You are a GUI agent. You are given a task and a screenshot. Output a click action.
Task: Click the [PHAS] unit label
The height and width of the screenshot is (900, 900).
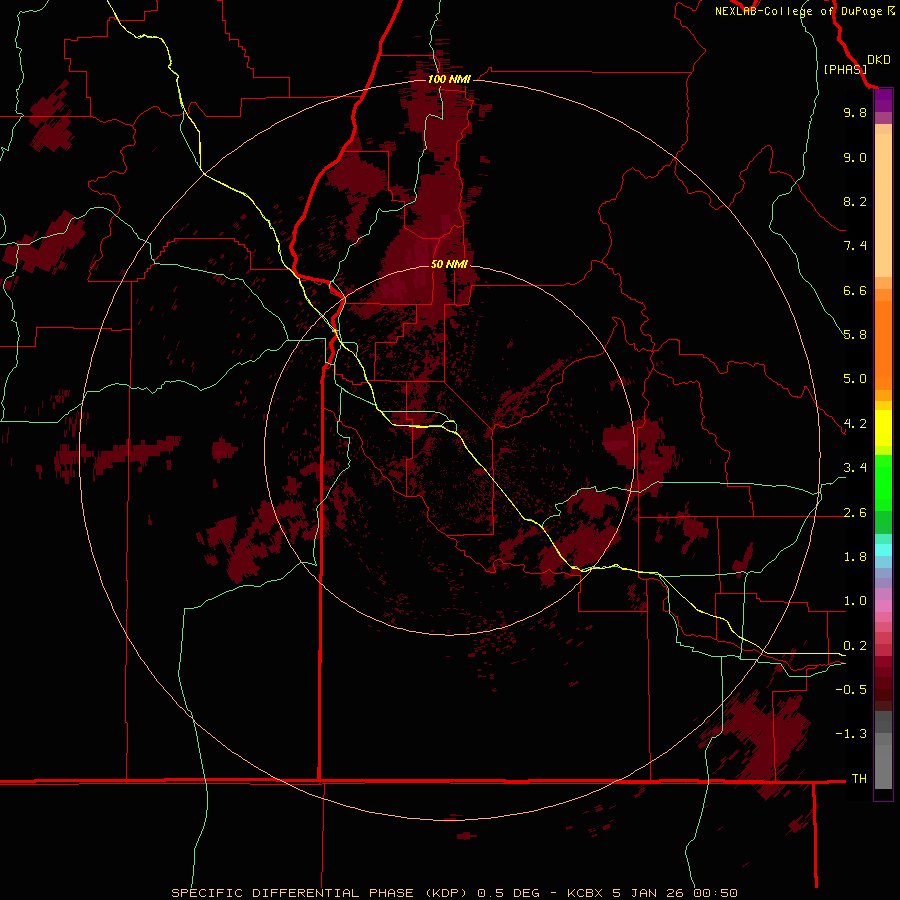click(845, 69)
